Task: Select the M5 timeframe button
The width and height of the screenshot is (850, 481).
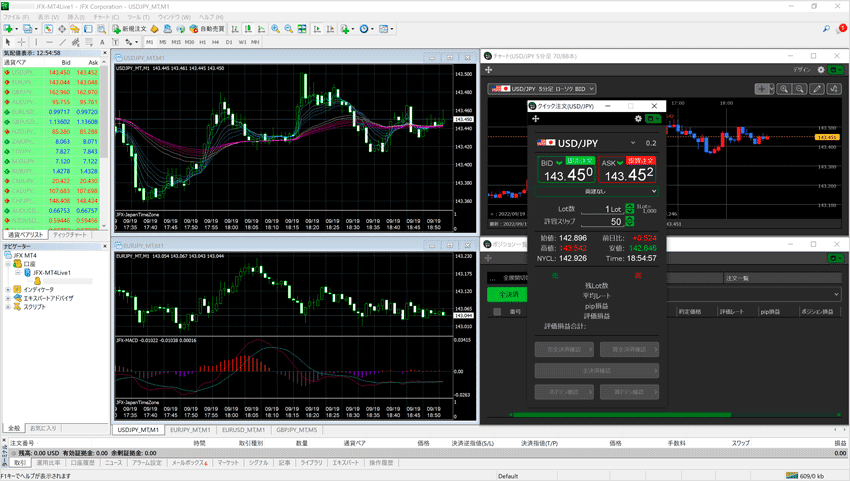Action: (x=163, y=42)
